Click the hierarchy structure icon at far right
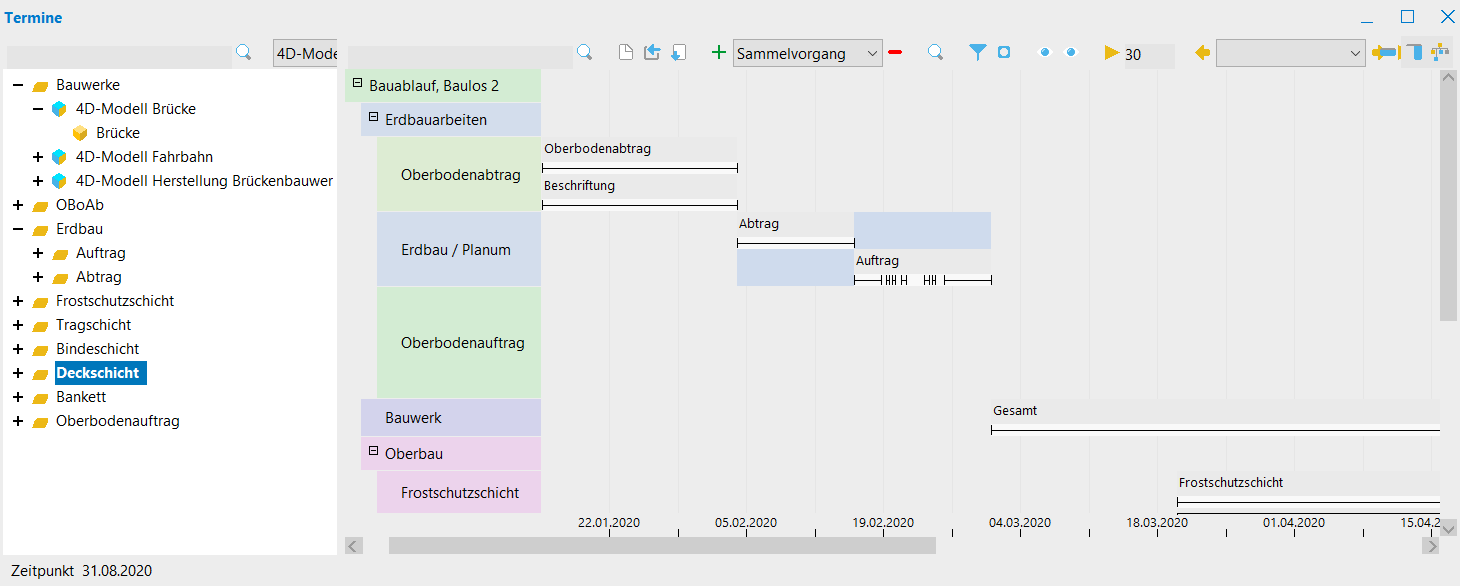 click(1440, 53)
